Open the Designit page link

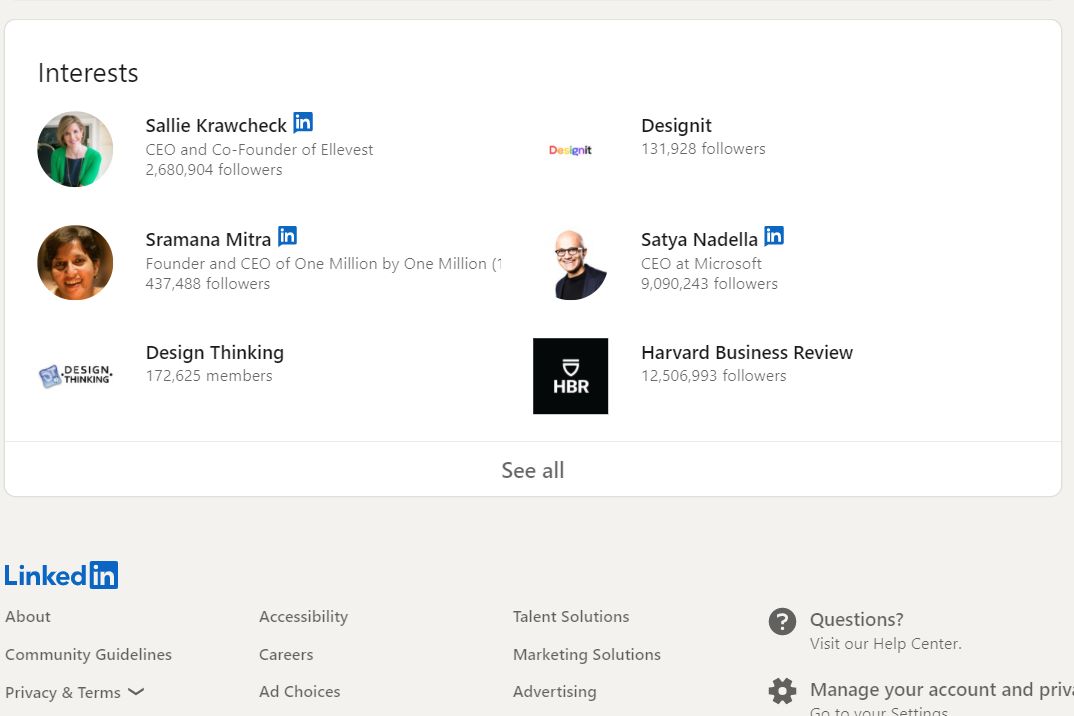pyautogui.click(x=676, y=125)
